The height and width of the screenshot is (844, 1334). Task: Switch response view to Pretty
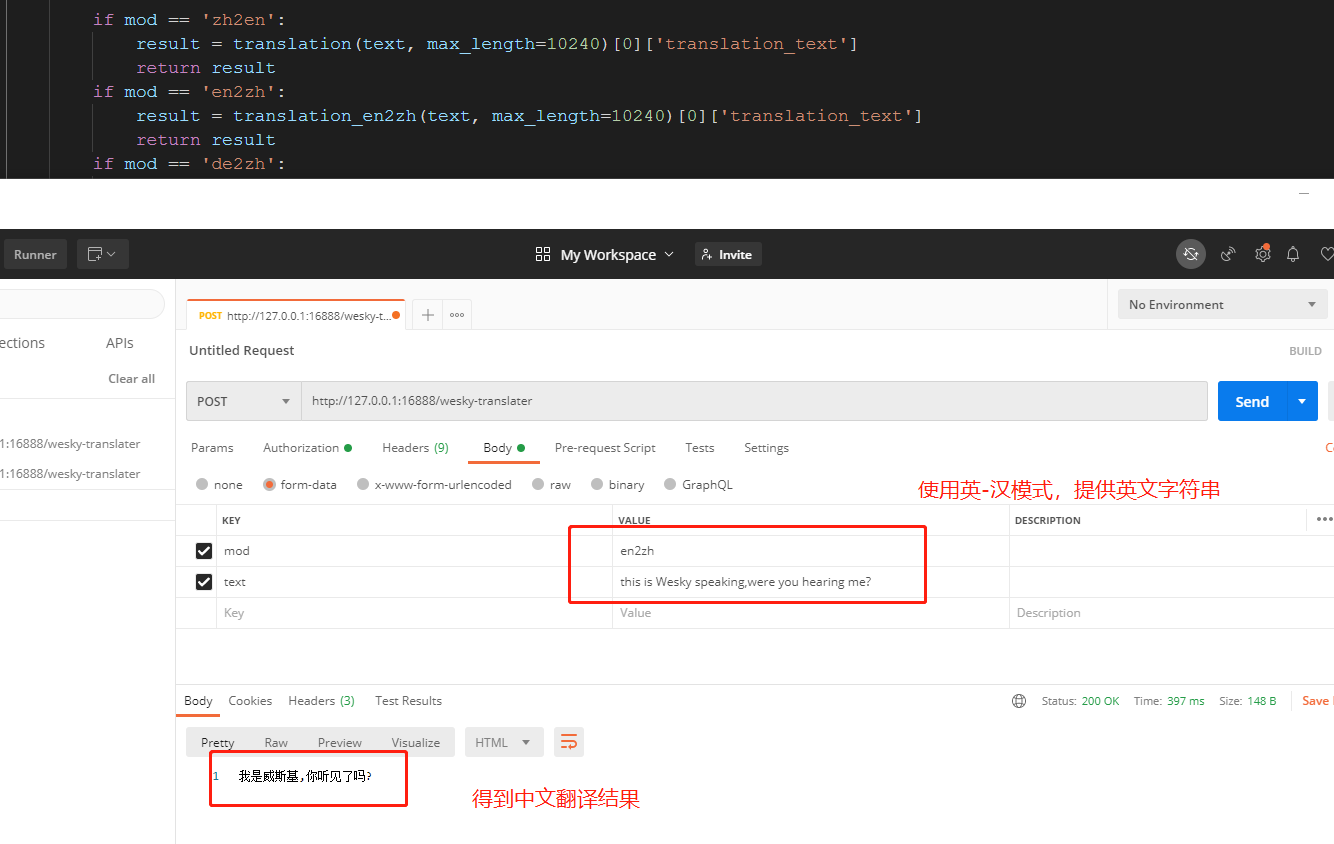coord(217,742)
